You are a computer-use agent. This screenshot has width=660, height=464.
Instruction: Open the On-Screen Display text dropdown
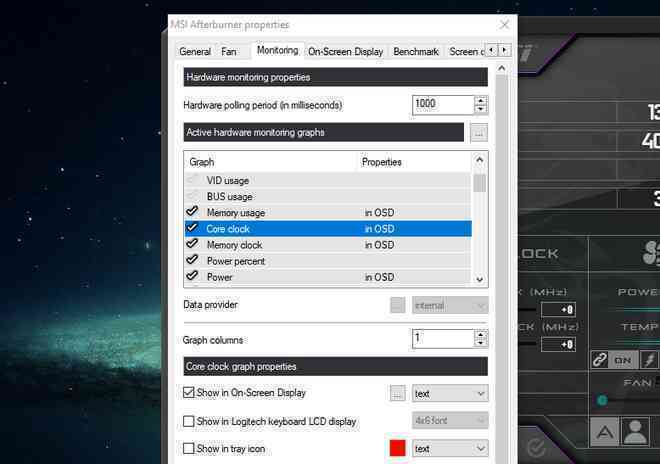pyautogui.click(x=450, y=393)
